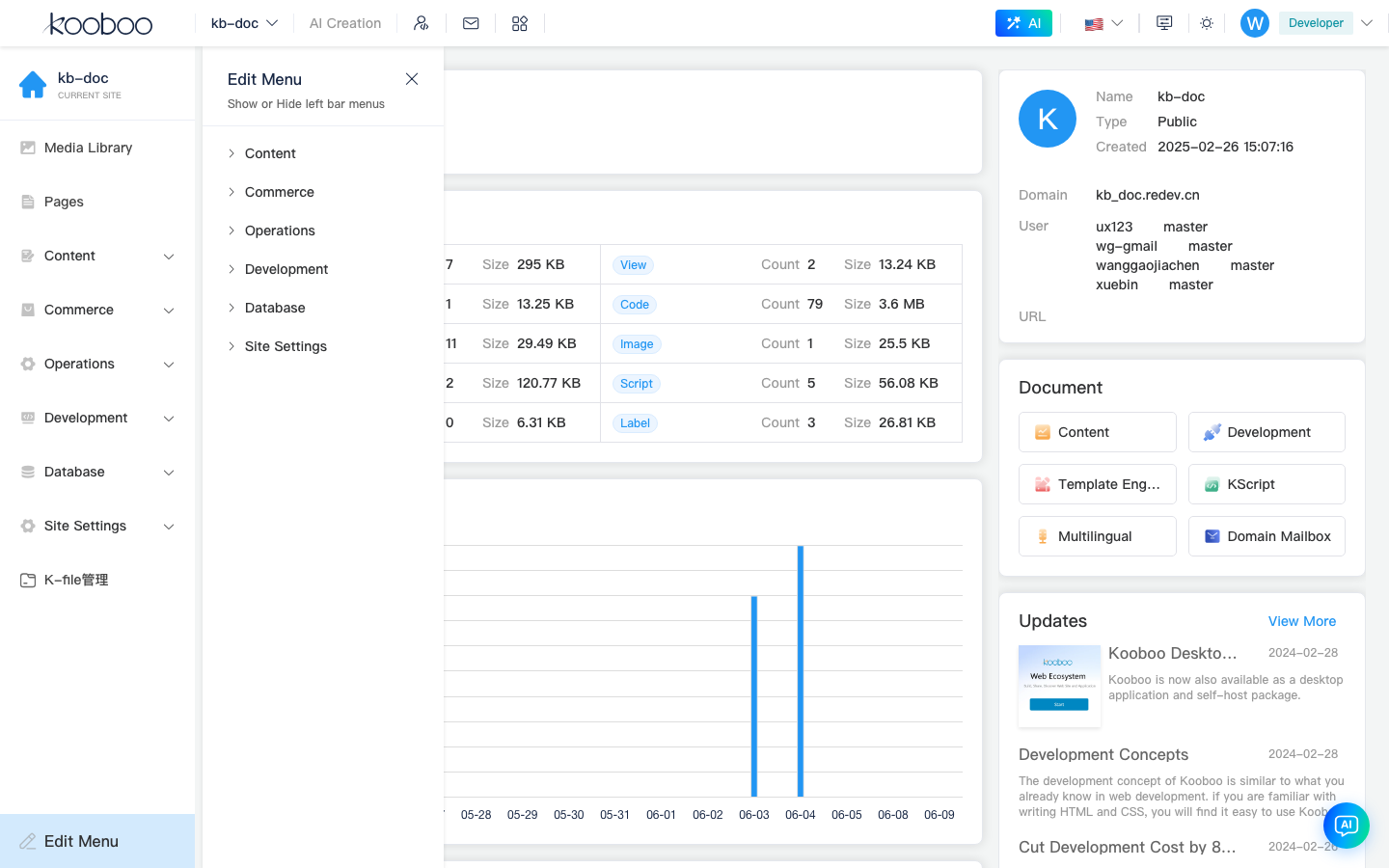The image size is (1389, 868).
Task: Open the Cut Development Cost update
Action: click(1127, 847)
